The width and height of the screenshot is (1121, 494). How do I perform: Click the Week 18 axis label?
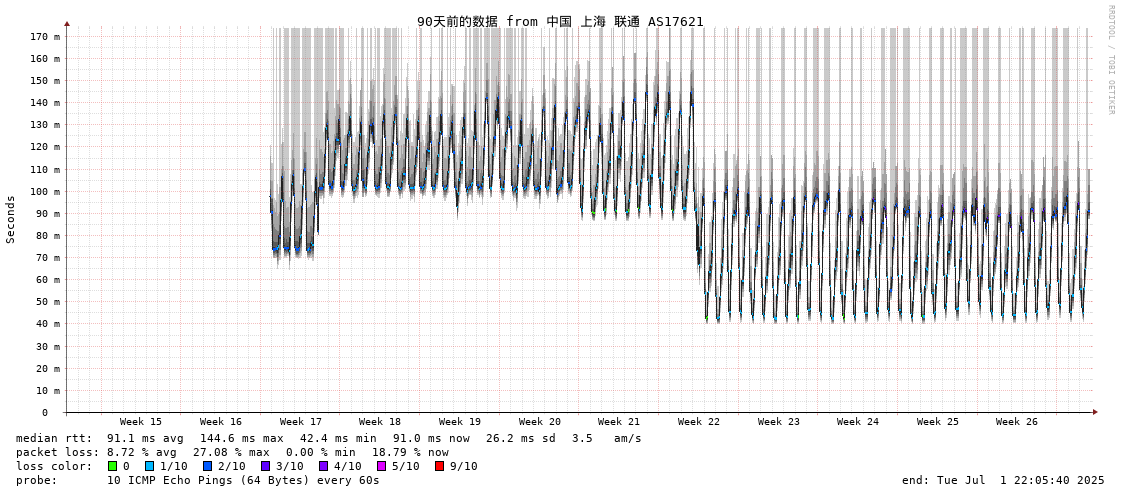pos(380,422)
